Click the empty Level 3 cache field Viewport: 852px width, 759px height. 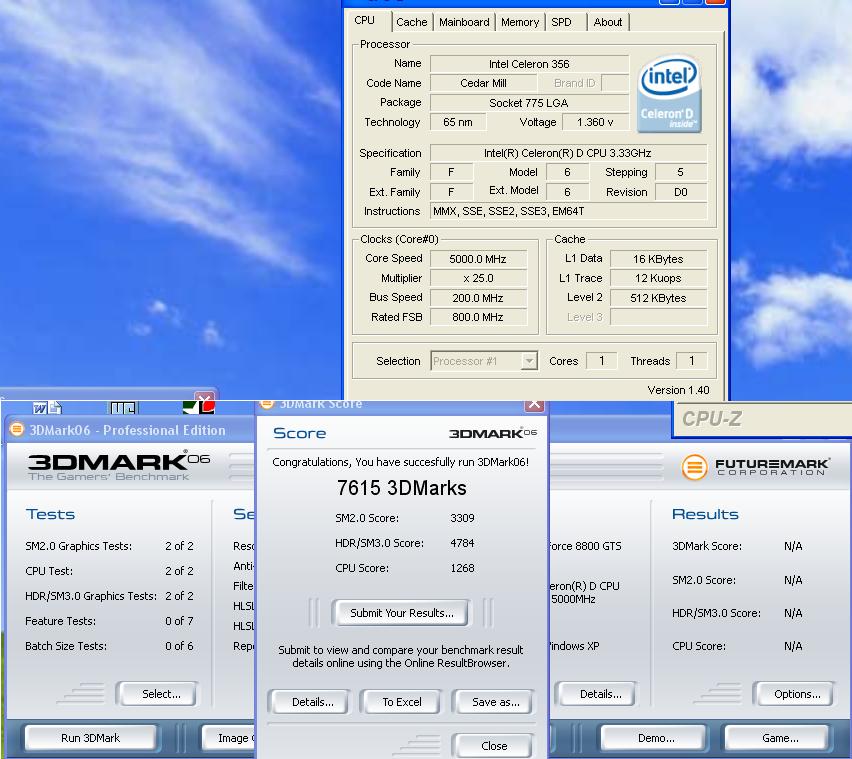coord(658,317)
